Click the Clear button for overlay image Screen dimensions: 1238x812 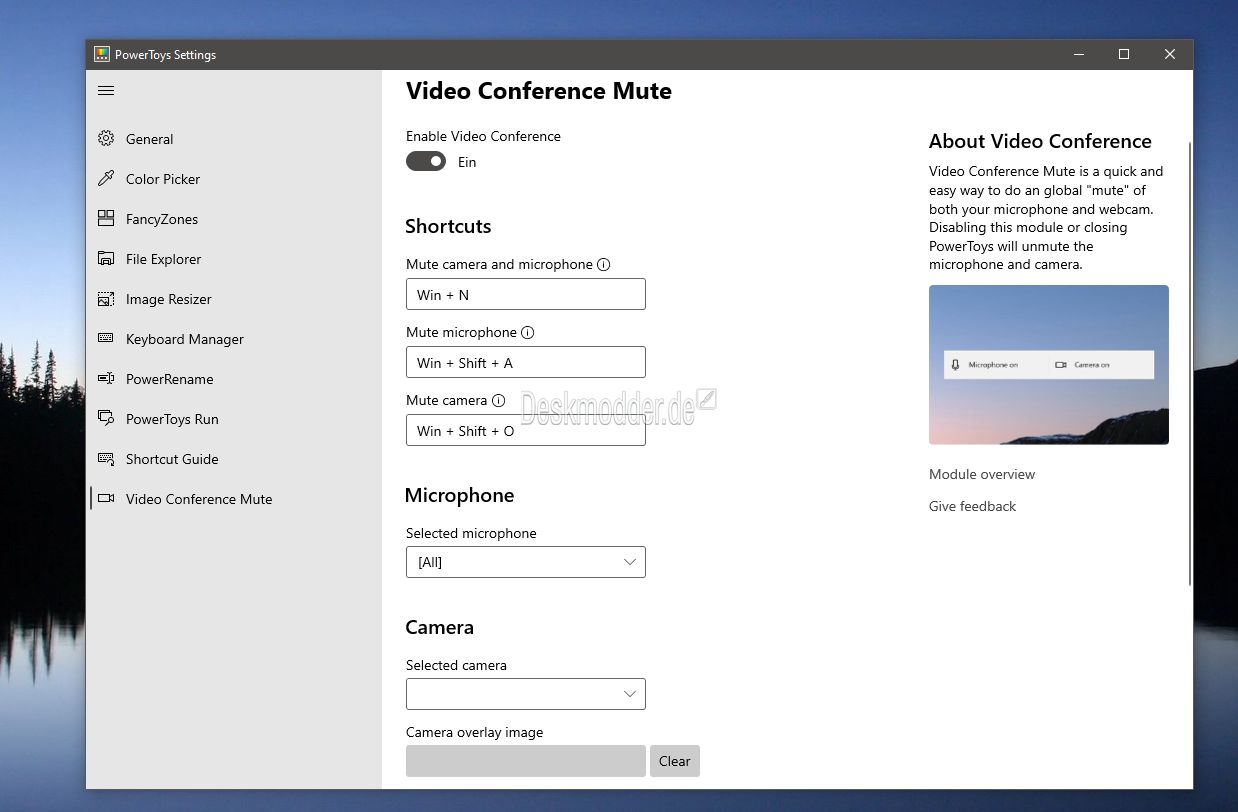point(675,761)
